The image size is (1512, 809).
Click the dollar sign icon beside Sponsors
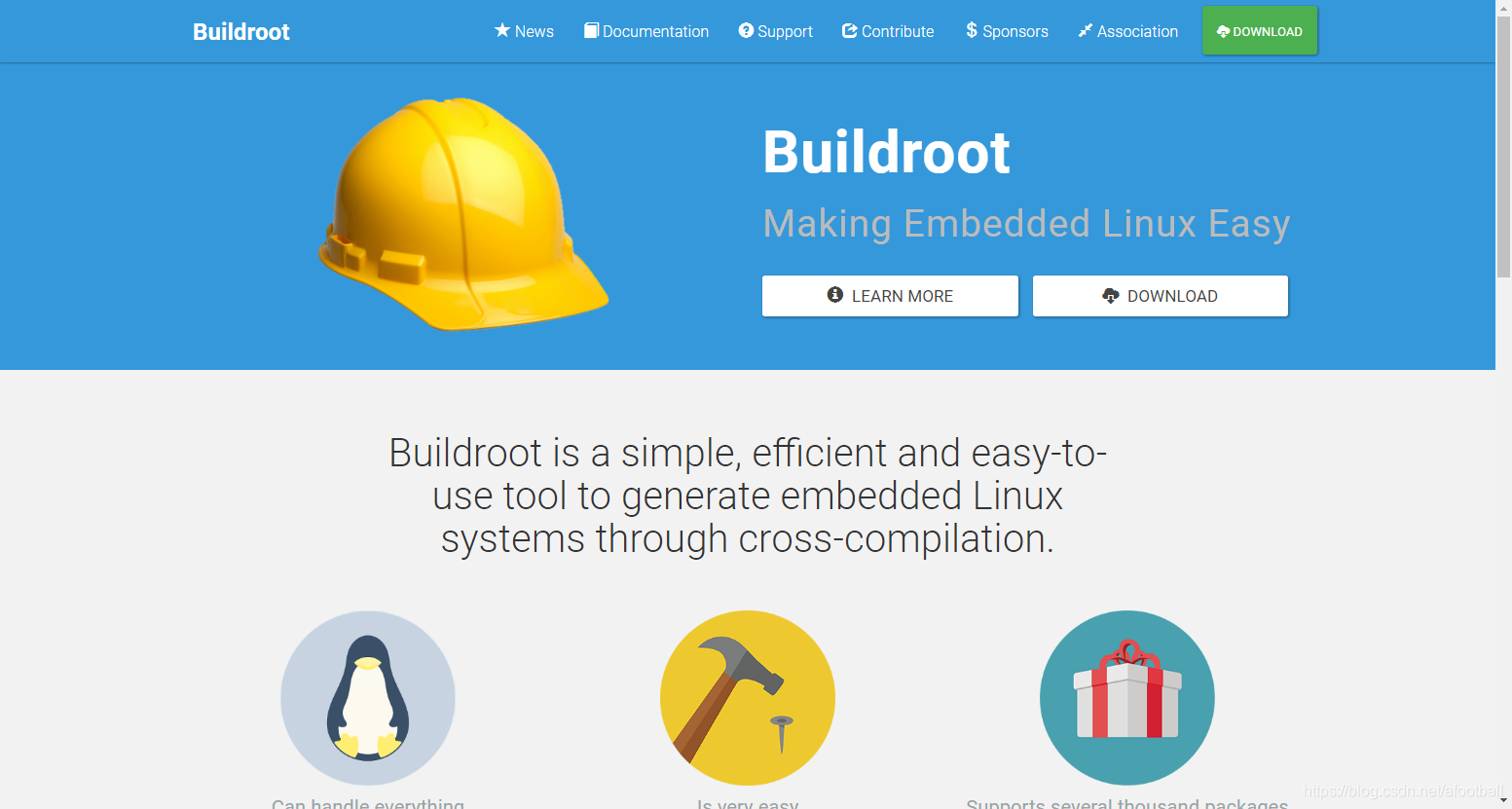pyautogui.click(x=972, y=30)
